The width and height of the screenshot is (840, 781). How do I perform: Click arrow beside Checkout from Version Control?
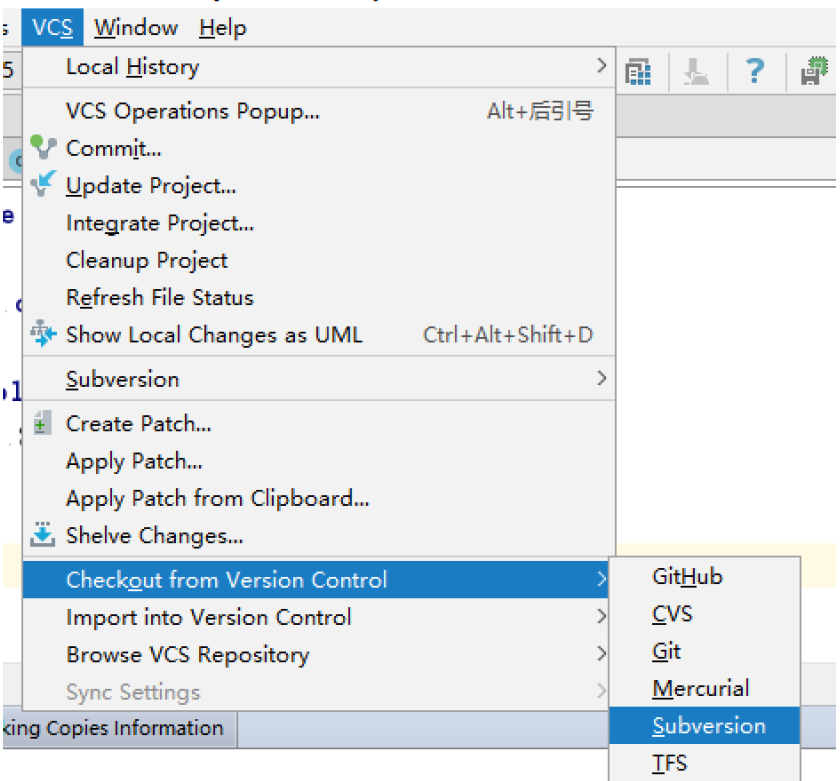(x=601, y=579)
